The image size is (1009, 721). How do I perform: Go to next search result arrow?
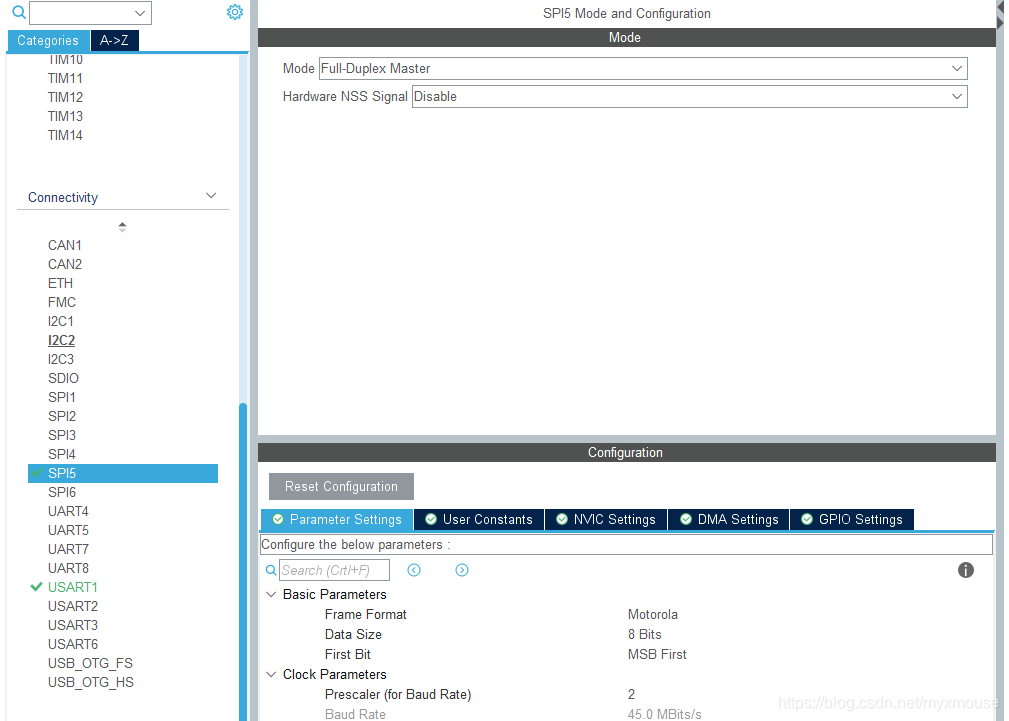pyautogui.click(x=461, y=570)
